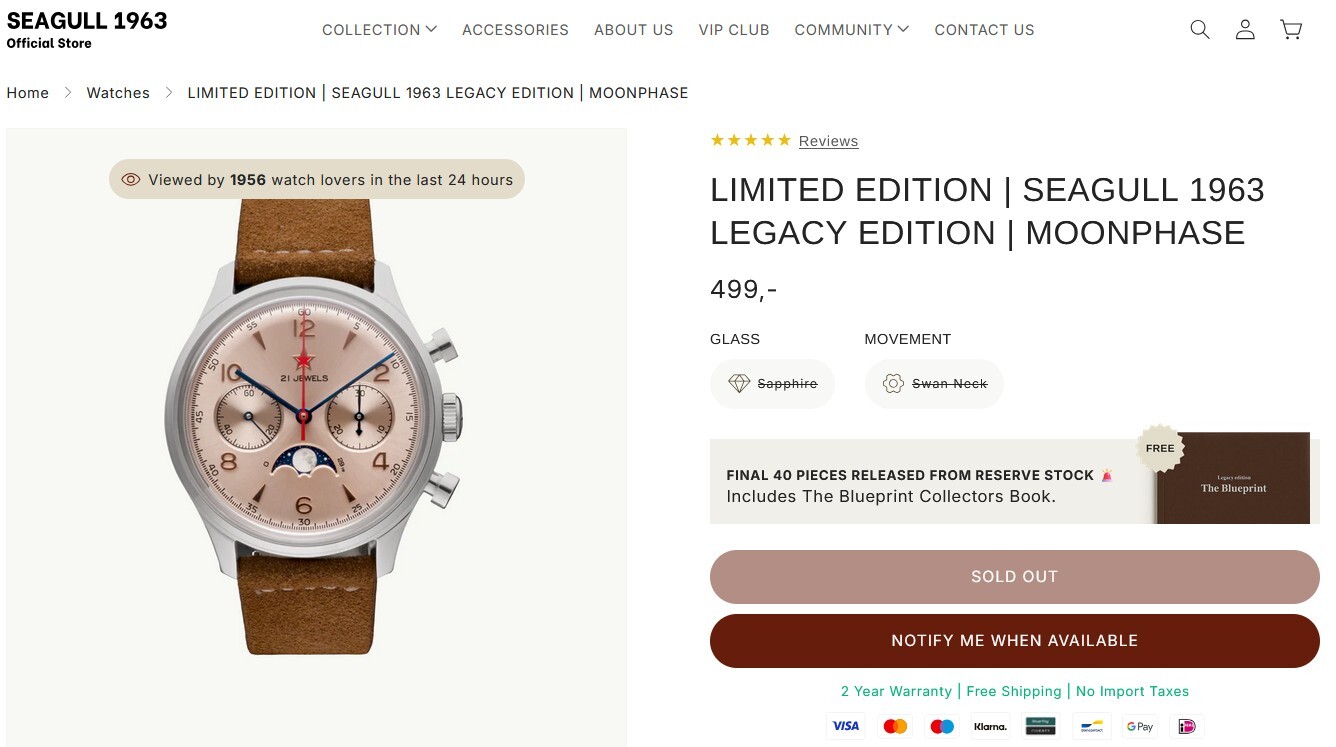Expand the Collection dropdown menu
This screenshot has height=747, width=1336.
379,30
